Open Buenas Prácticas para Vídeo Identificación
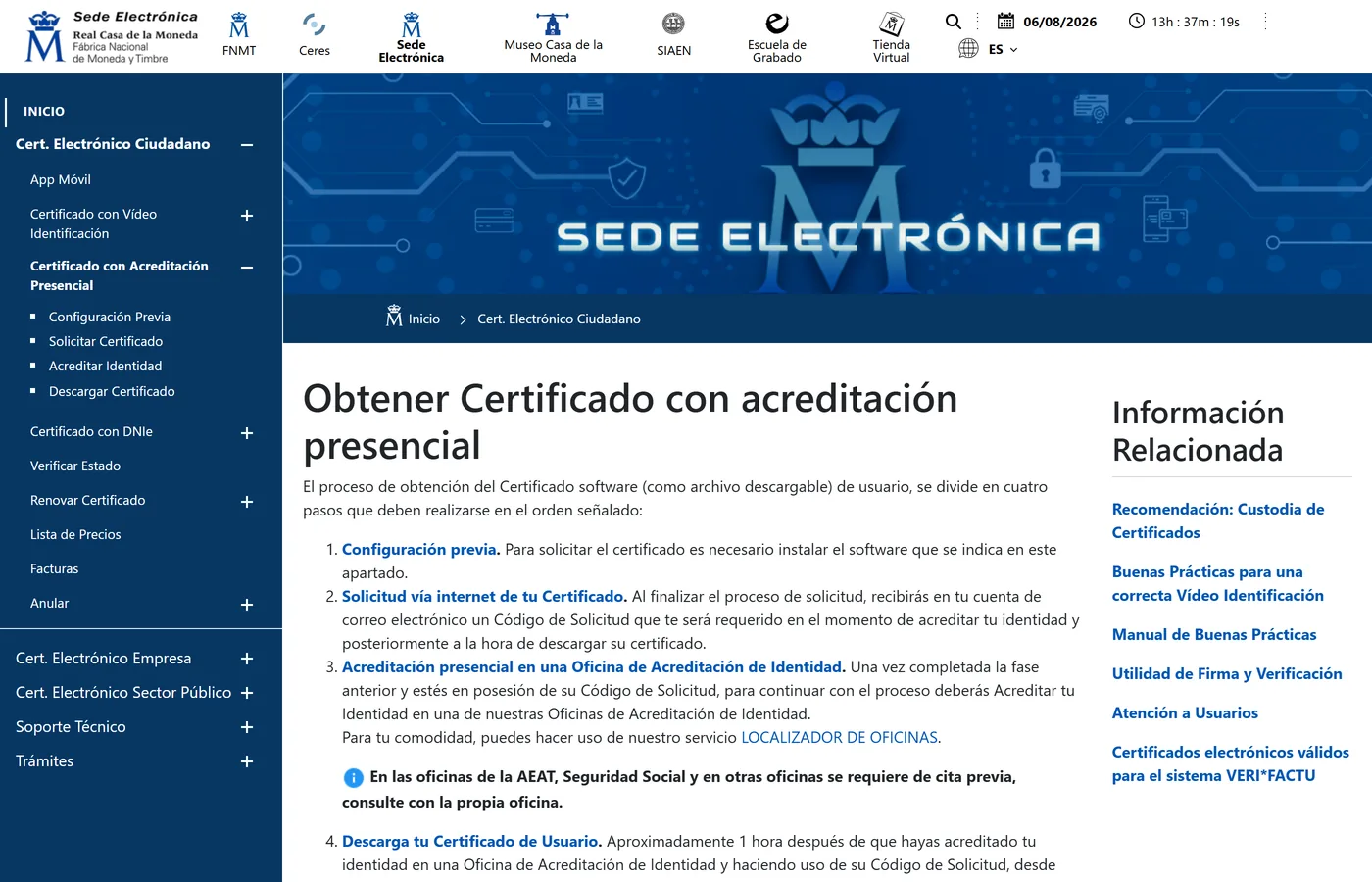This screenshot has width=1372, height=882. 1218,584
